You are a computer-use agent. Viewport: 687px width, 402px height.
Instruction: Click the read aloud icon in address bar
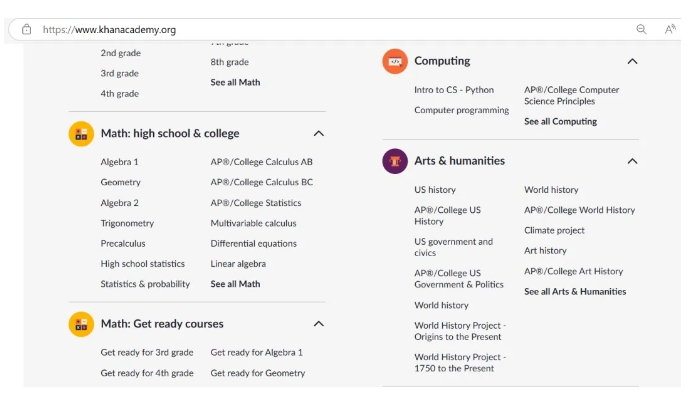[x=670, y=29]
